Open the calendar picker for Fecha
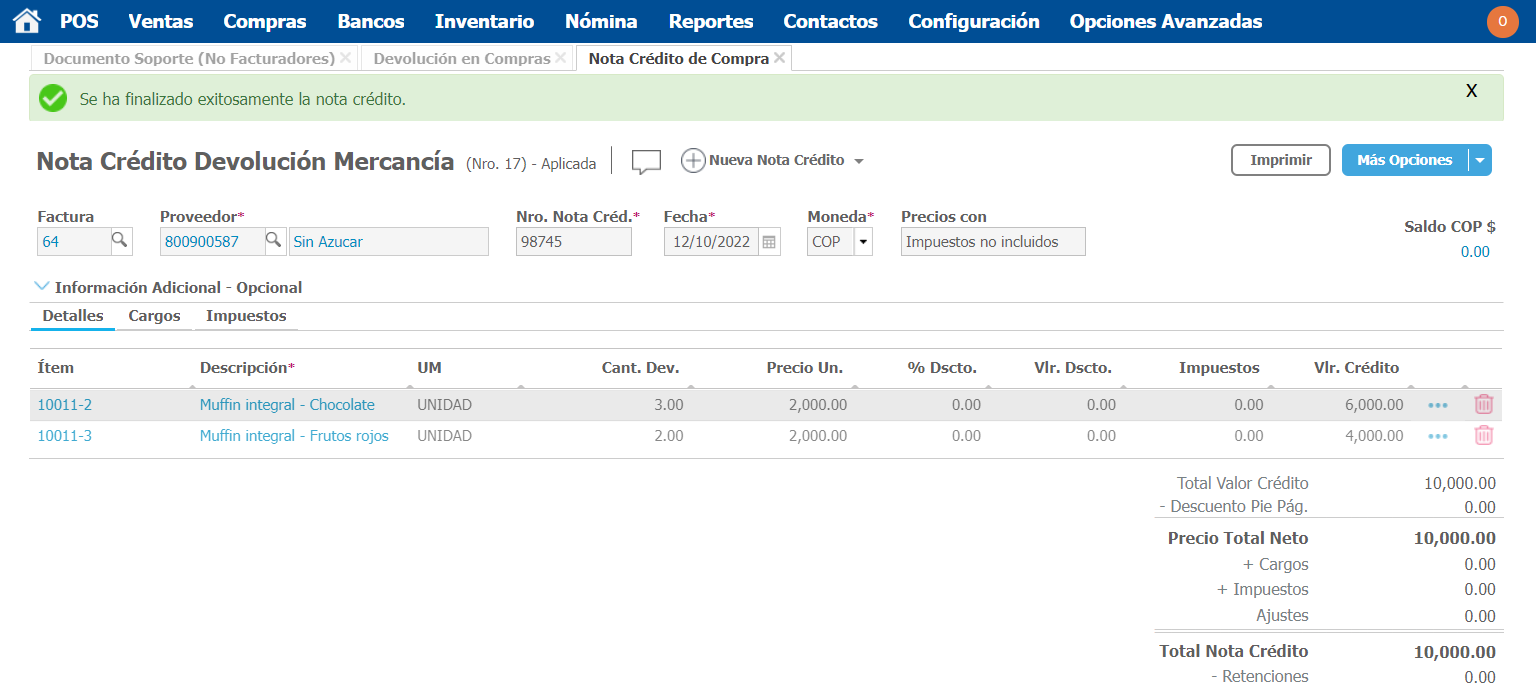Image resolution: width=1536 pixels, height=696 pixels. point(769,242)
